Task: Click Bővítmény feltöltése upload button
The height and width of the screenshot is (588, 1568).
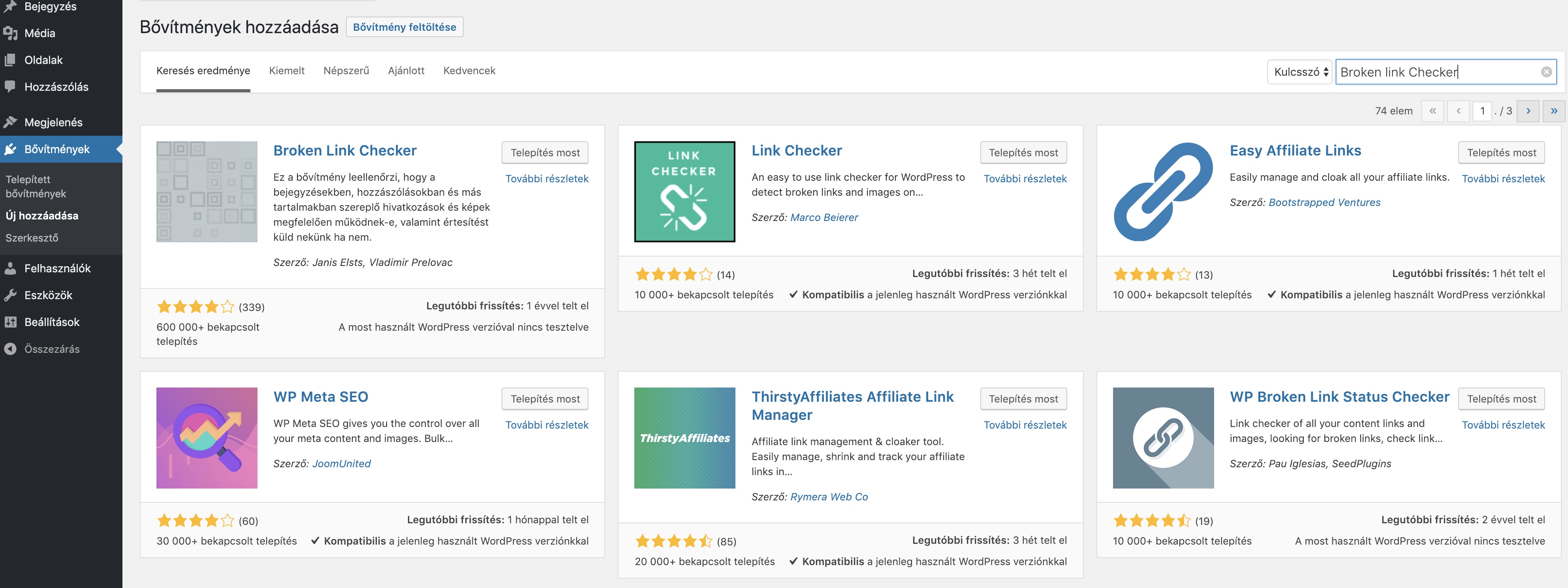Action: coord(404,27)
